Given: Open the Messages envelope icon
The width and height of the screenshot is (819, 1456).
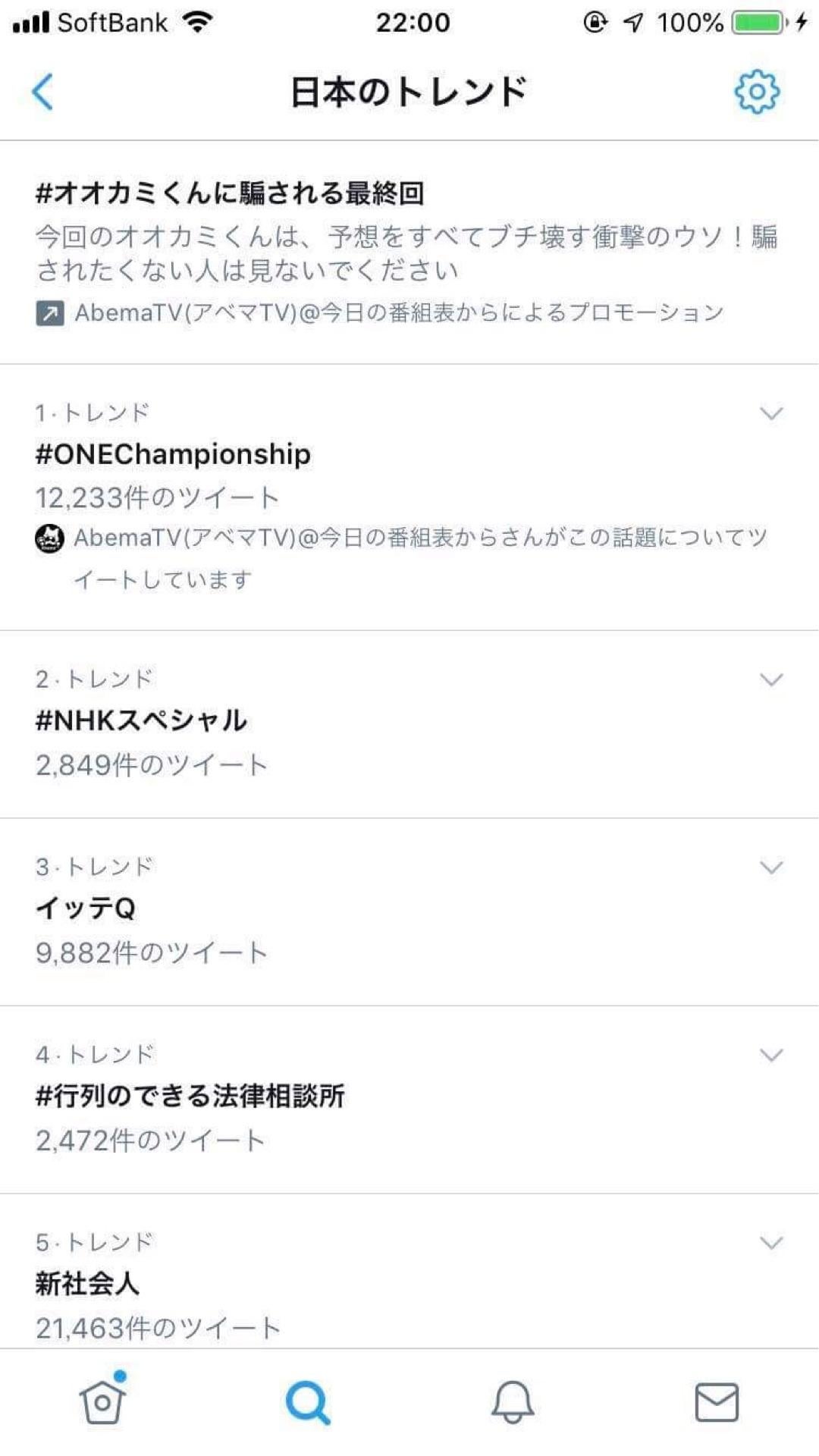Looking at the screenshot, I should click(717, 1402).
